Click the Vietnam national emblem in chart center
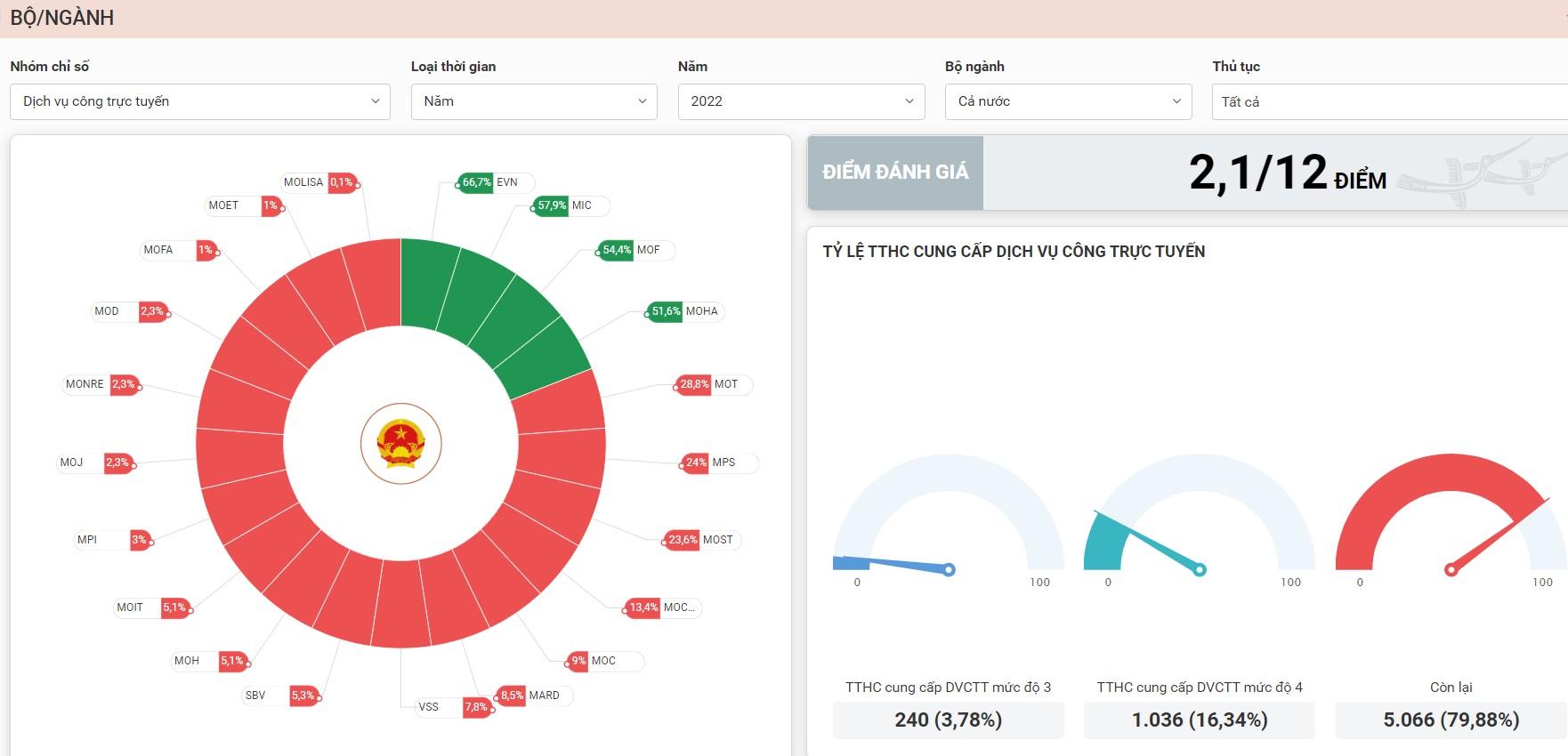Screen dimensions: 1568x756 [401, 444]
